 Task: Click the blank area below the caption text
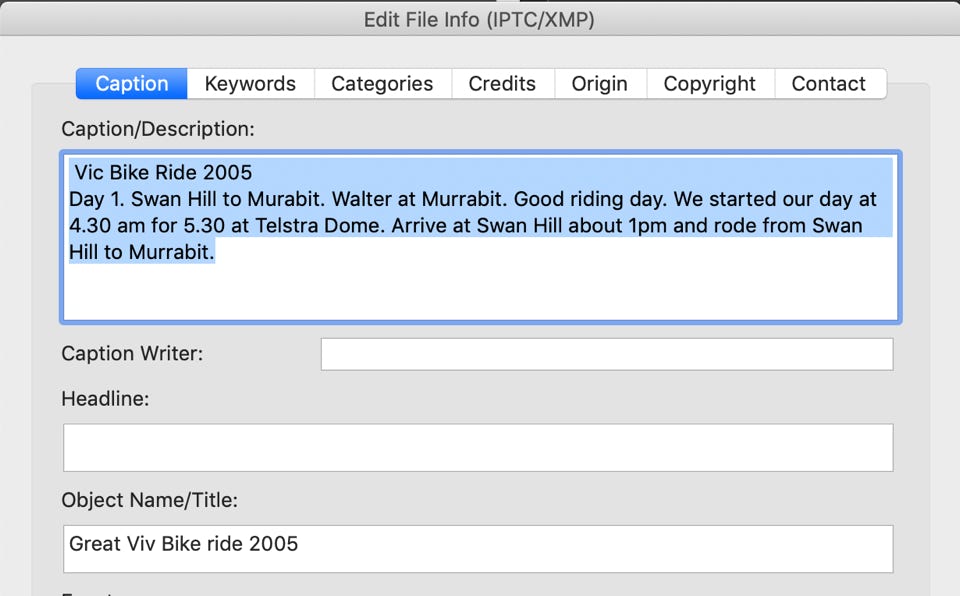[480, 293]
